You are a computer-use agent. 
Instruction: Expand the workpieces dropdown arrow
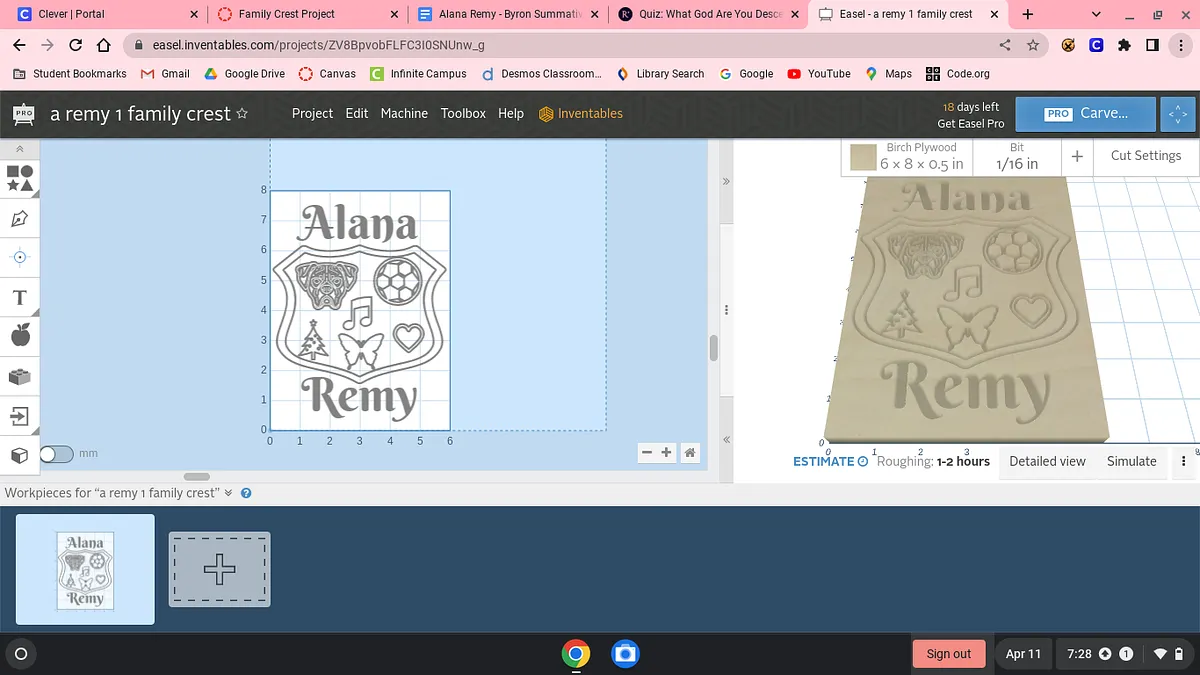point(228,493)
